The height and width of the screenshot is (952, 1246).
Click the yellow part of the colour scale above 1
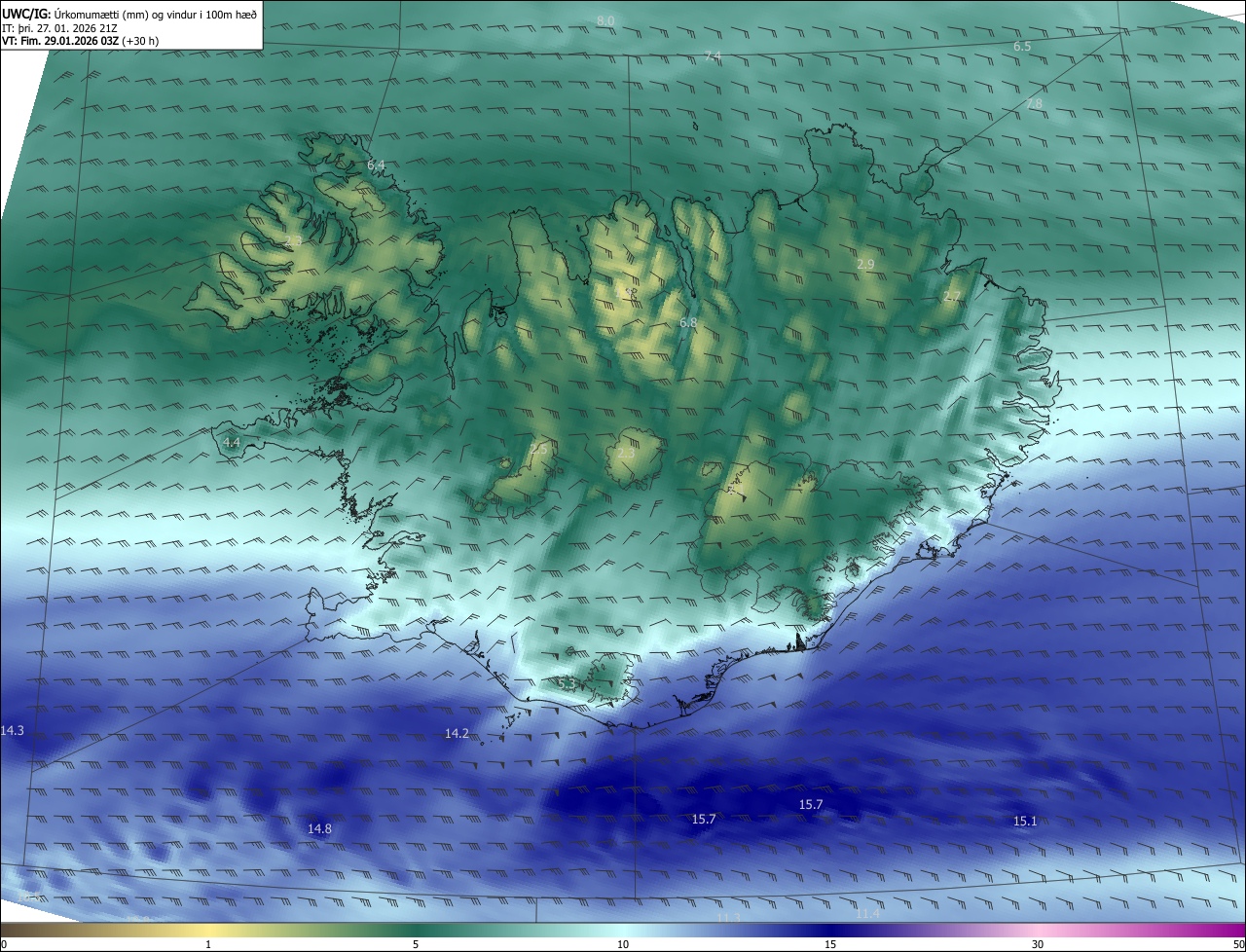(x=208, y=930)
